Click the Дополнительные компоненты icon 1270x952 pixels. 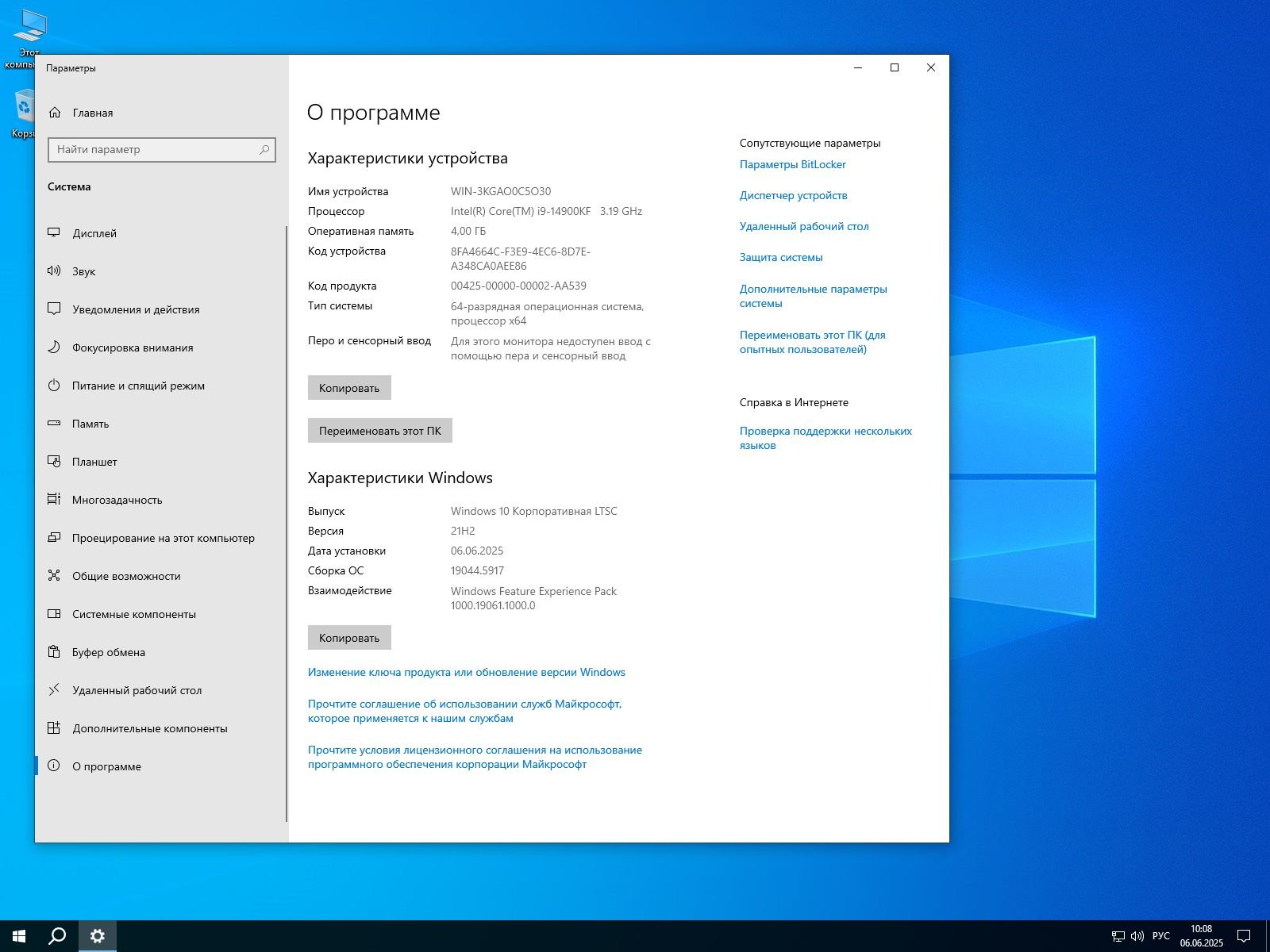pos(54,728)
